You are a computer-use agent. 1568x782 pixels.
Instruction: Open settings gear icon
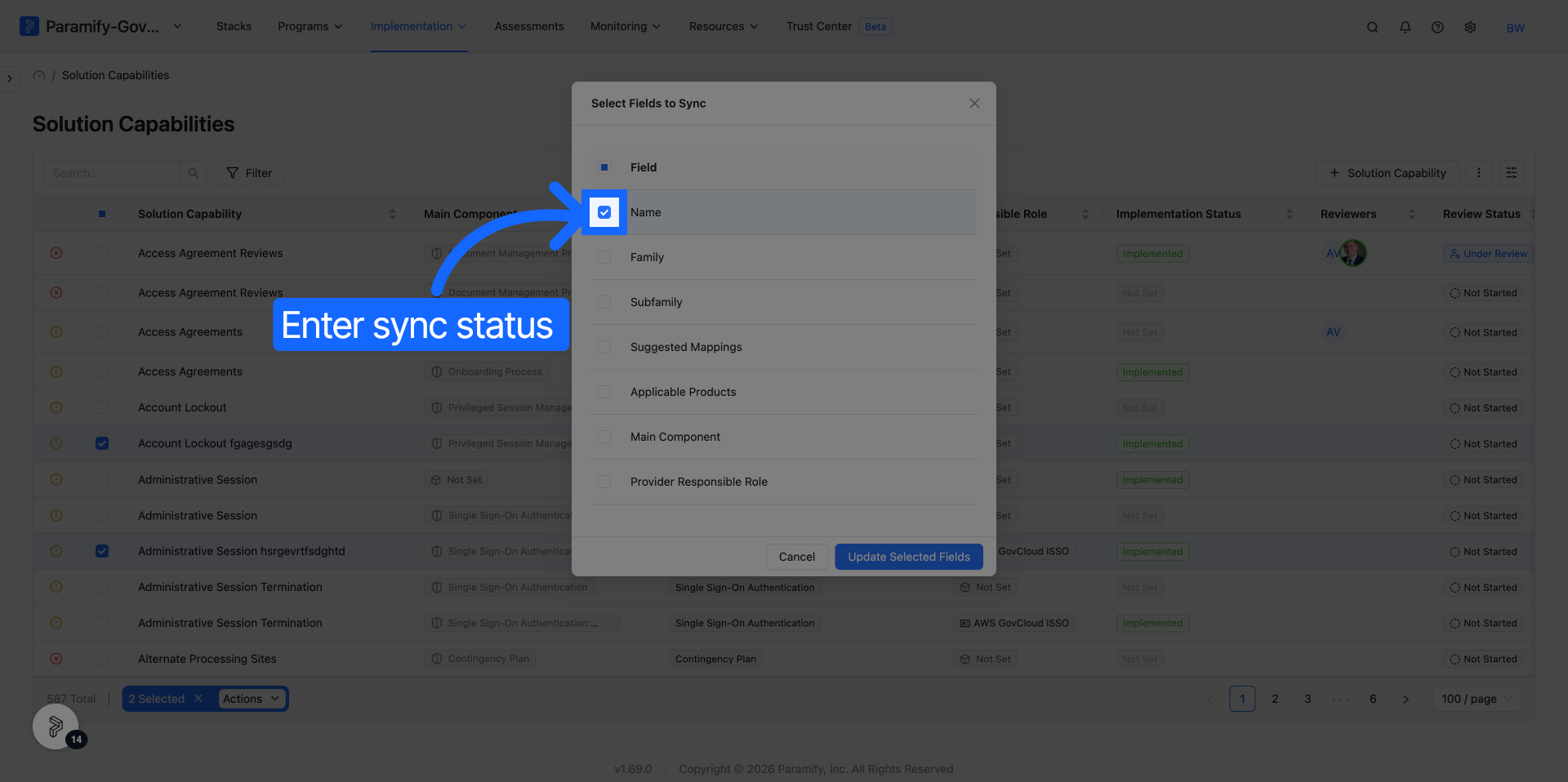[x=1471, y=27]
